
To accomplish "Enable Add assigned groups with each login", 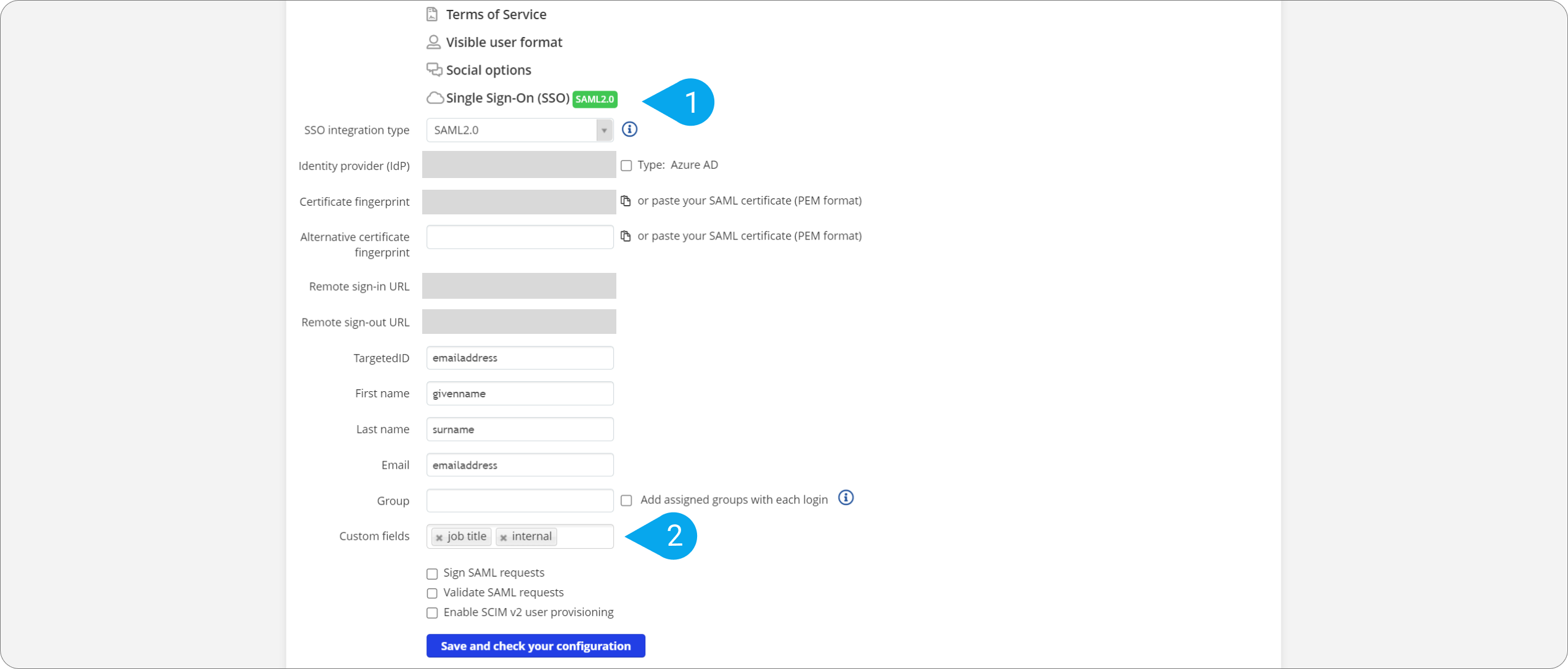I will point(626,500).
